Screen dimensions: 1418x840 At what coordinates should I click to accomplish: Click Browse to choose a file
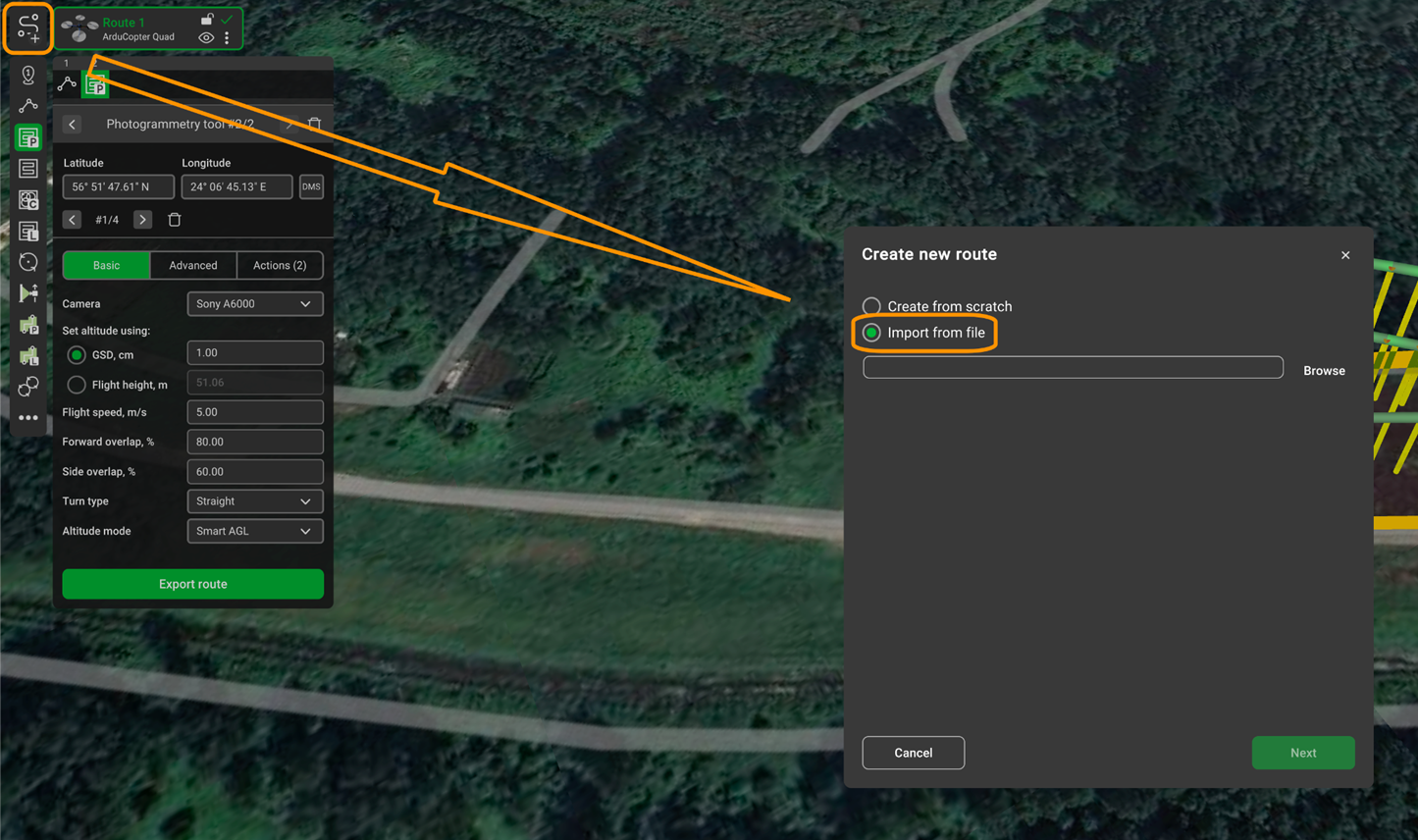pyautogui.click(x=1324, y=370)
